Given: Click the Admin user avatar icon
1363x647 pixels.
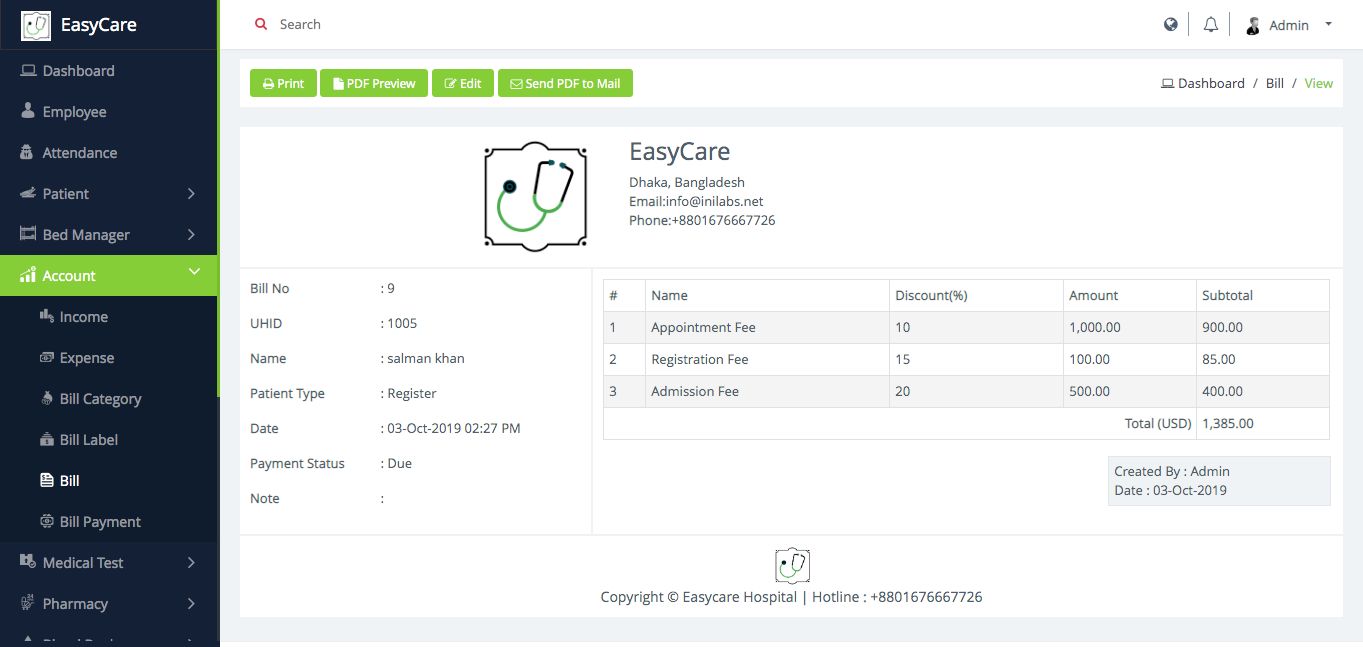Looking at the screenshot, I should tap(1253, 26).
